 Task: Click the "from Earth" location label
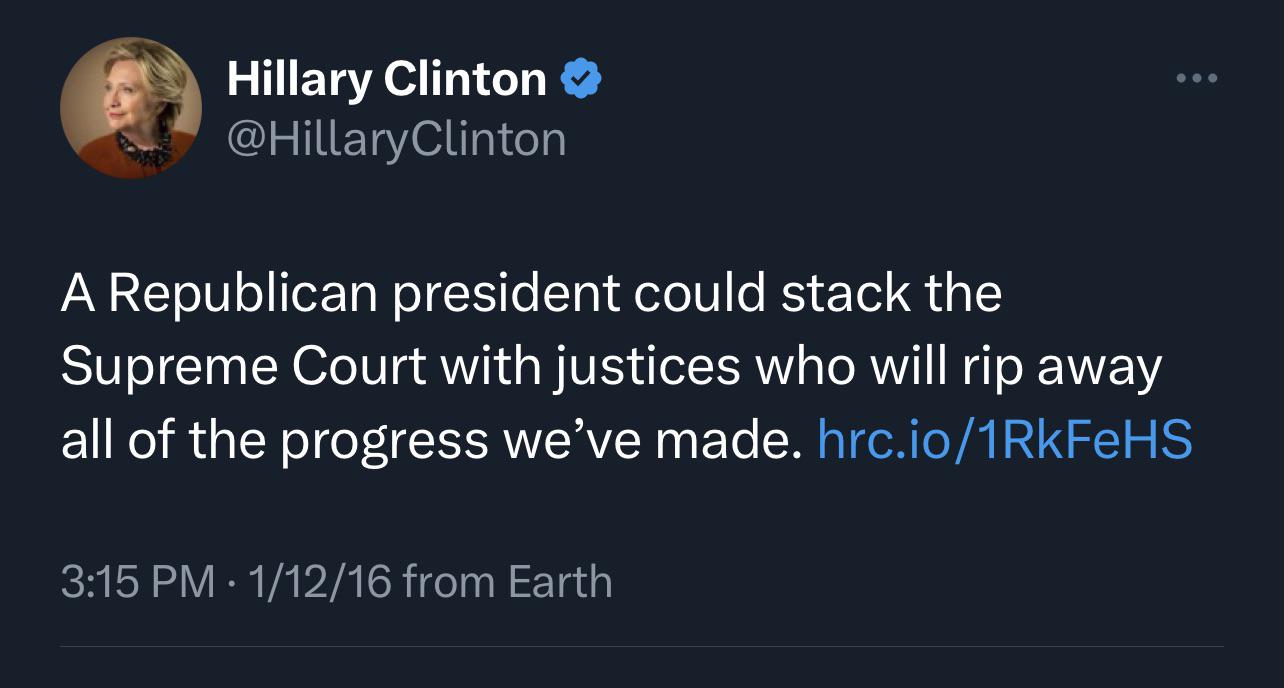click(x=507, y=581)
